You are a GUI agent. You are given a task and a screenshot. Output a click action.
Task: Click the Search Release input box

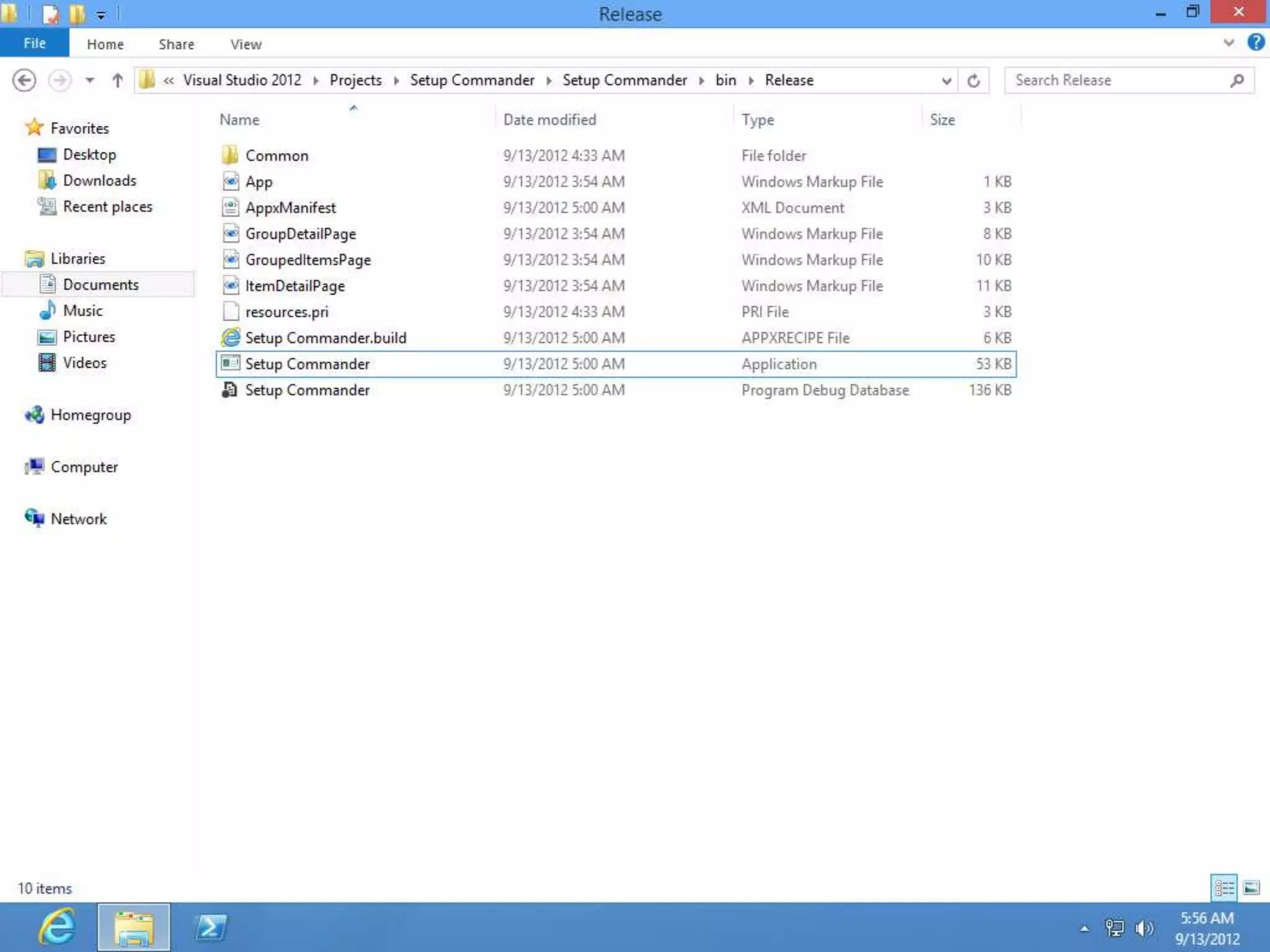click(1116, 81)
